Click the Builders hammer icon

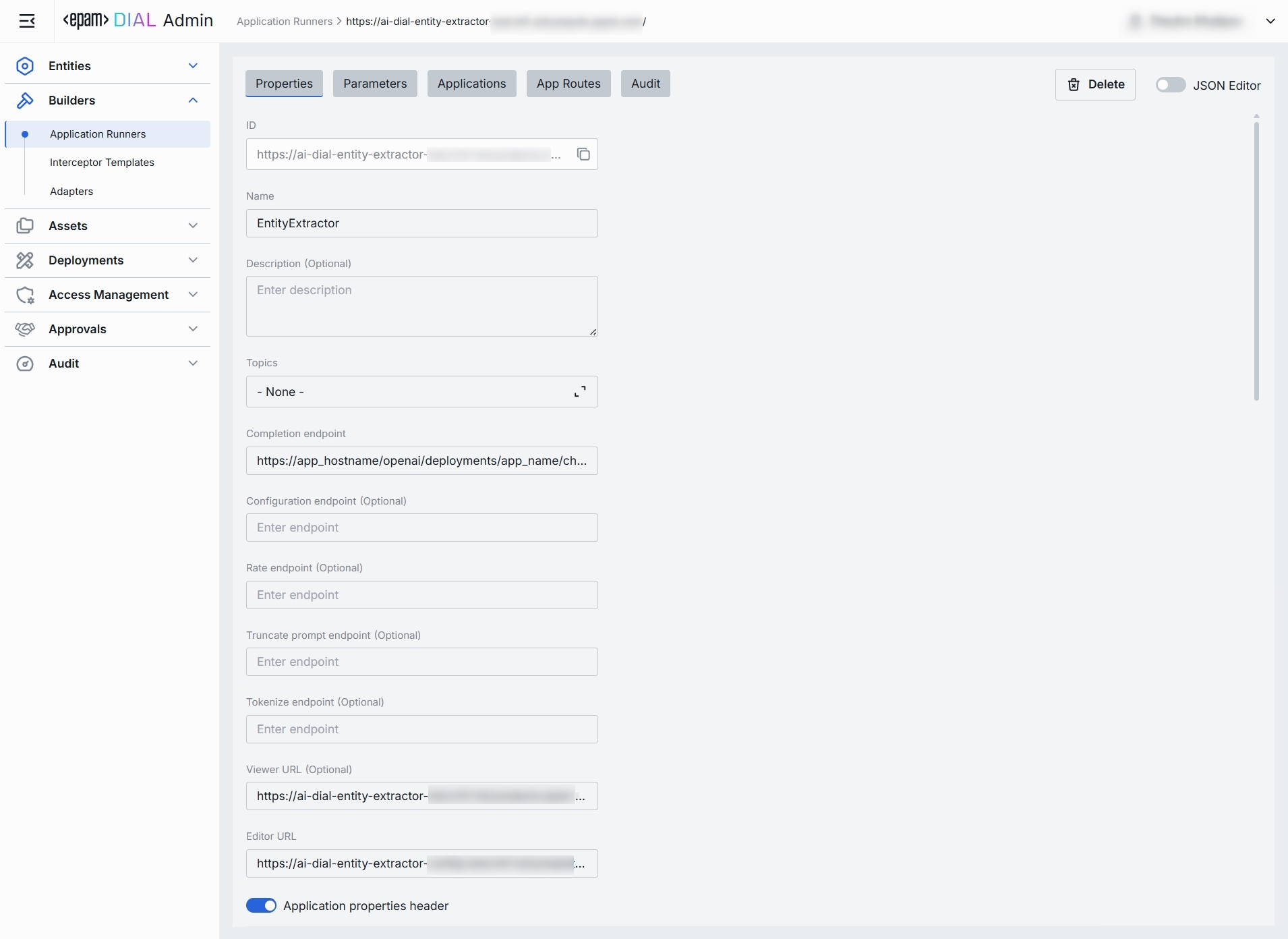click(x=25, y=101)
